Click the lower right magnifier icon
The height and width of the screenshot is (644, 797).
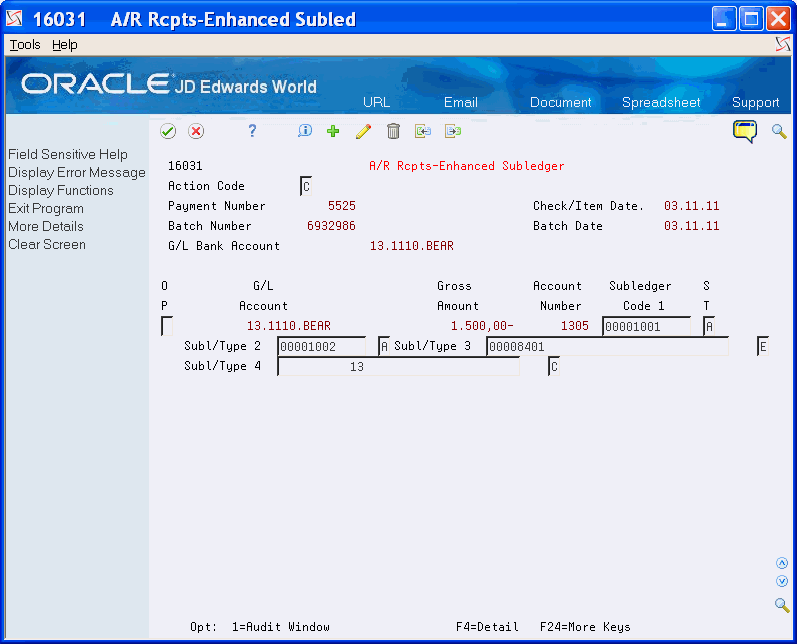(782, 605)
